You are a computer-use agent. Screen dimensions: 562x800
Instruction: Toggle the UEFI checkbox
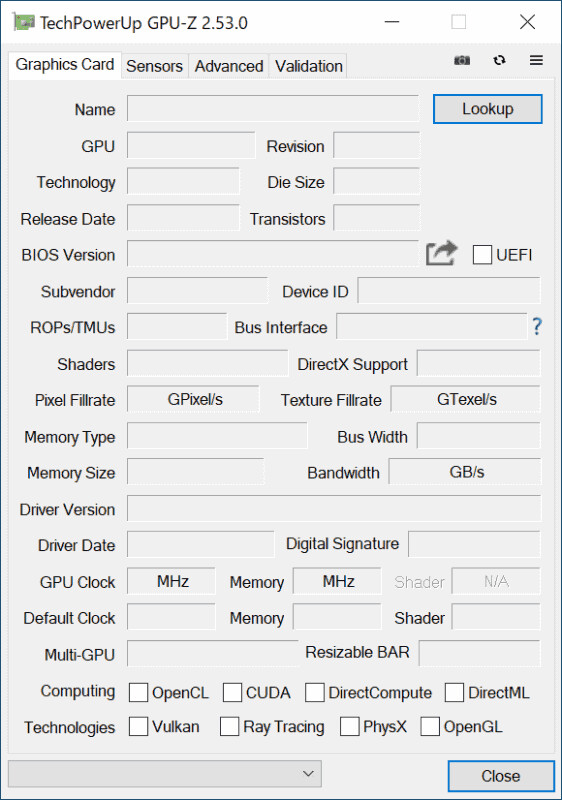[x=482, y=255]
